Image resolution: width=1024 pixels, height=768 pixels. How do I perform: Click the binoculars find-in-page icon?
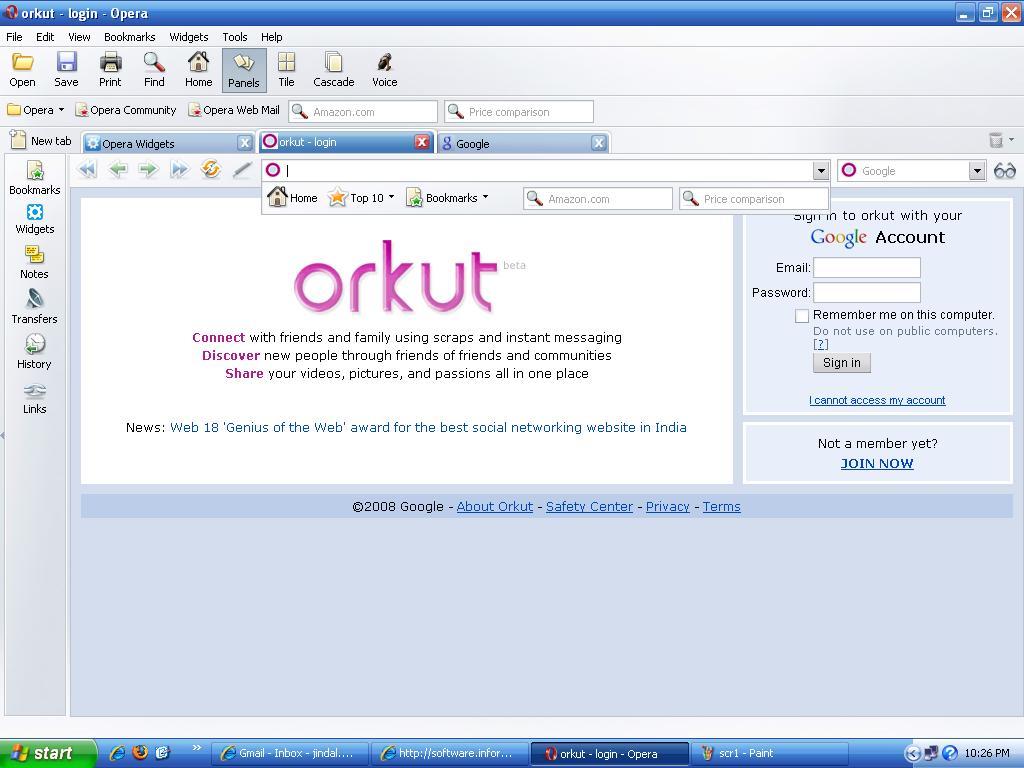1004,170
